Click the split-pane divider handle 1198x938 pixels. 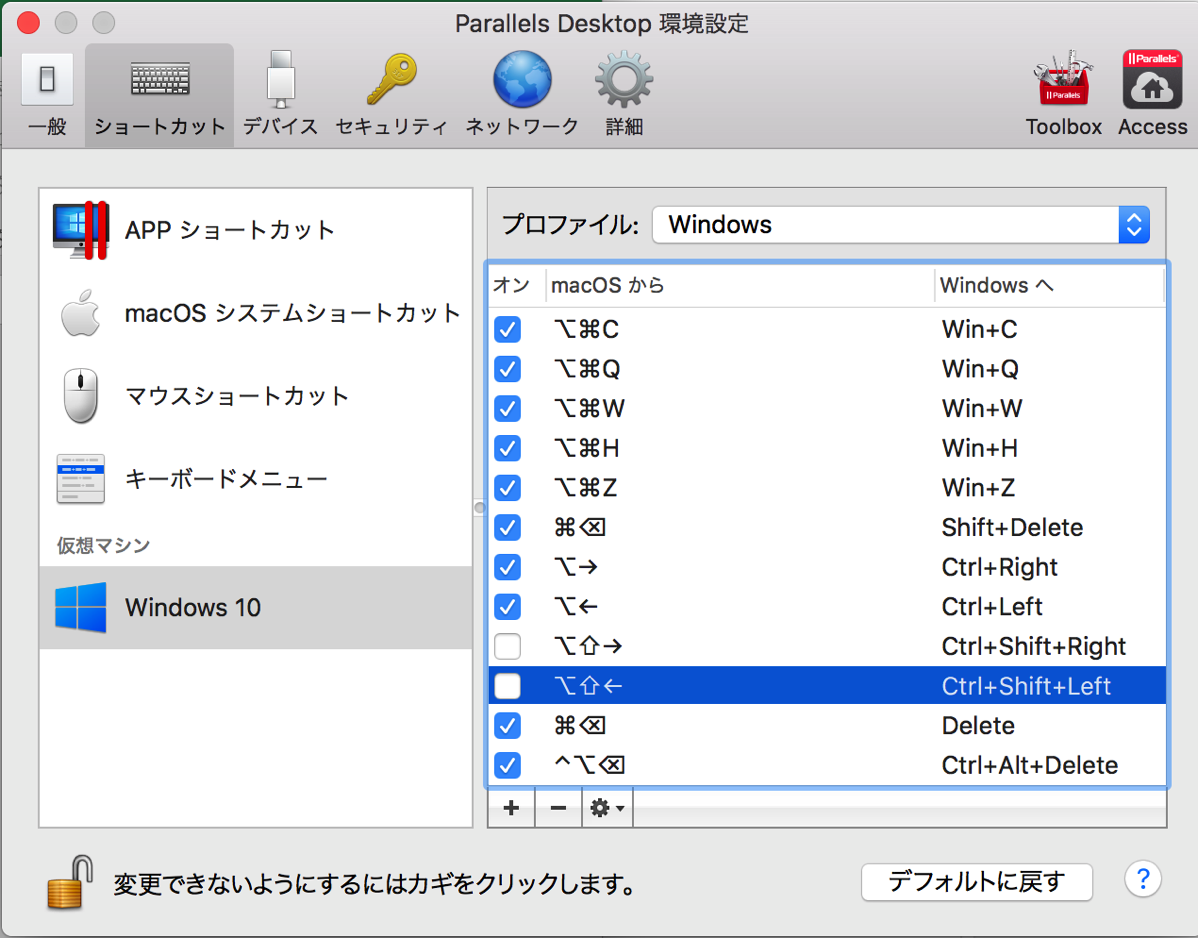click(x=480, y=507)
